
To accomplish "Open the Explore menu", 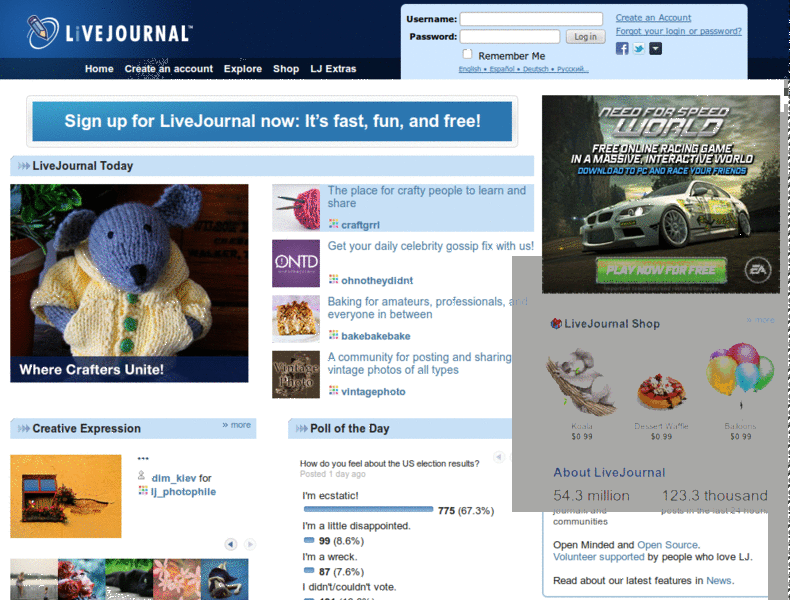I will [x=243, y=69].
